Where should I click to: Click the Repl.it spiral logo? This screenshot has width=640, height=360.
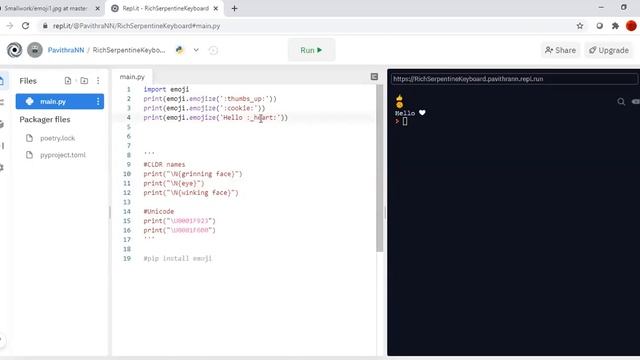click(x=15, y=50)
